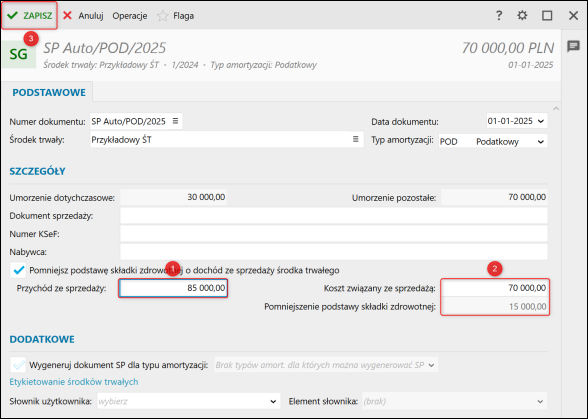
Task: Open help via the question mark icon
Action: pos(499,16)
